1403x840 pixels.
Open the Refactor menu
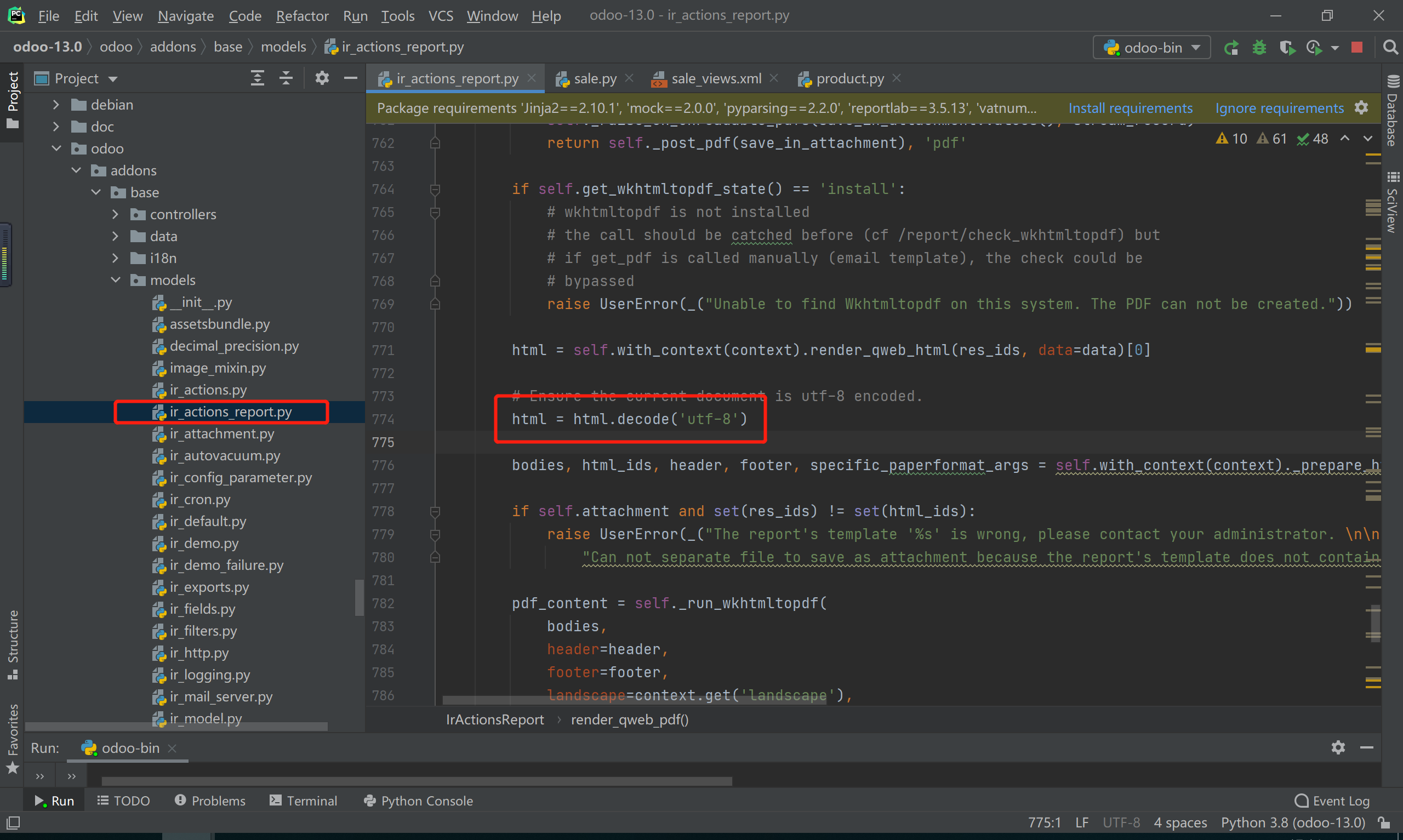(x=301, y=16)
